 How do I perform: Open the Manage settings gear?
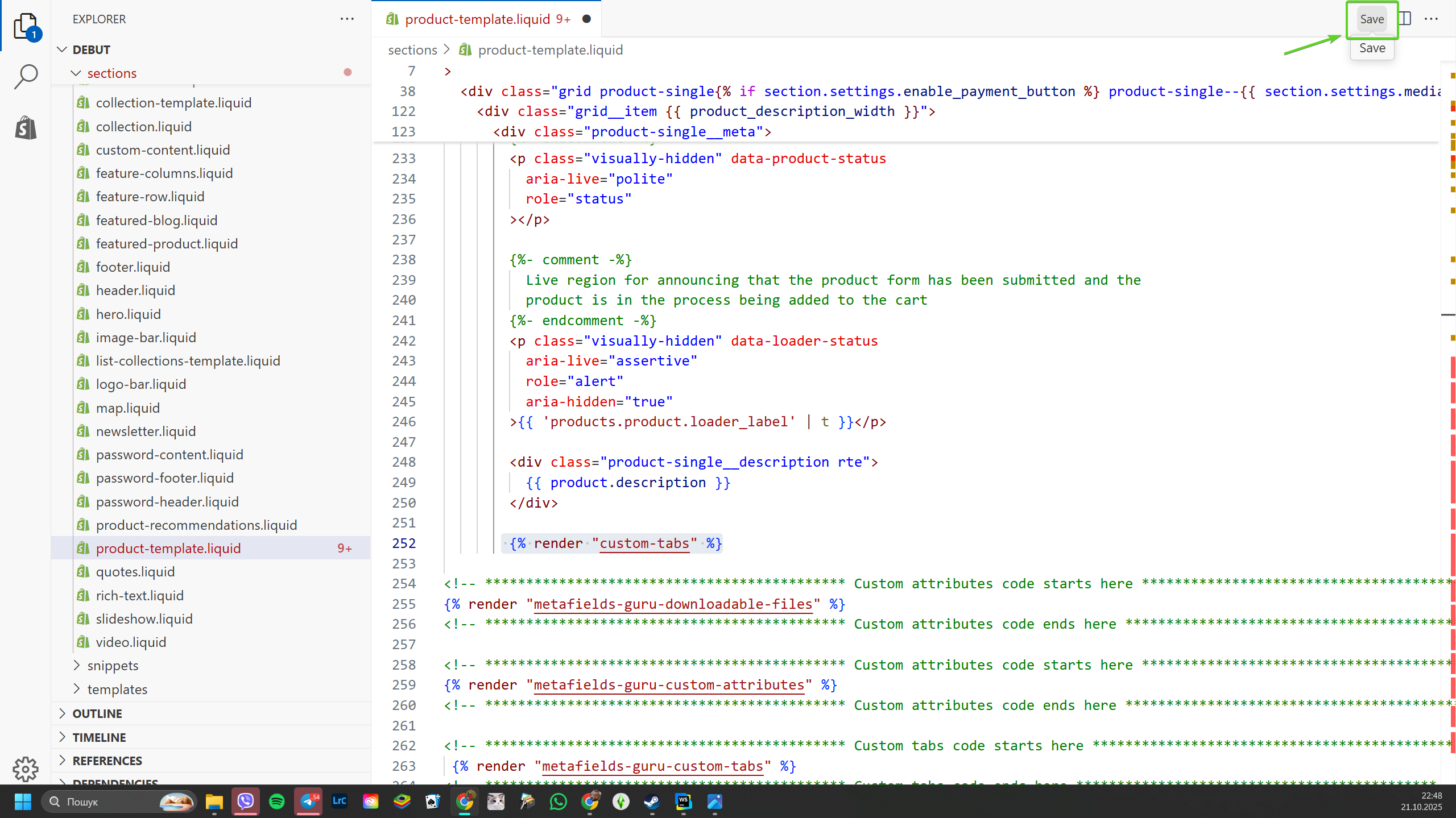click(x=26, y=769)
